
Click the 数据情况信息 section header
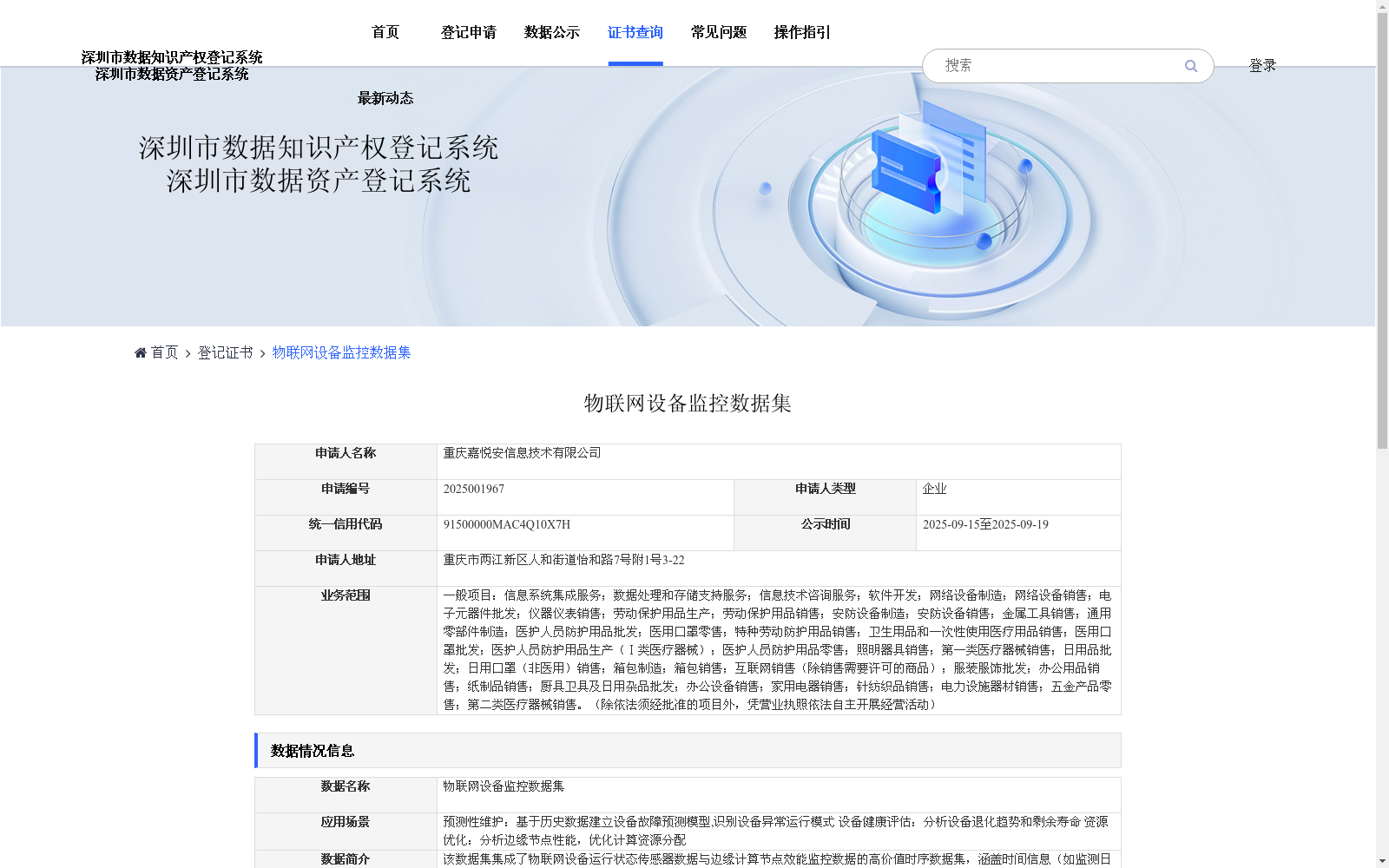coord(688,751)
